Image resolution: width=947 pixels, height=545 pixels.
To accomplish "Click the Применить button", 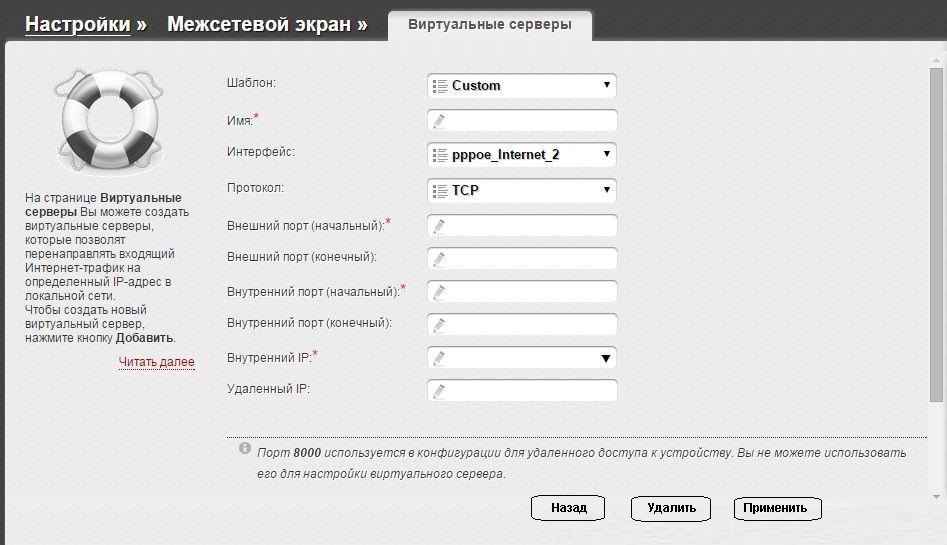I will pos(776,508).
